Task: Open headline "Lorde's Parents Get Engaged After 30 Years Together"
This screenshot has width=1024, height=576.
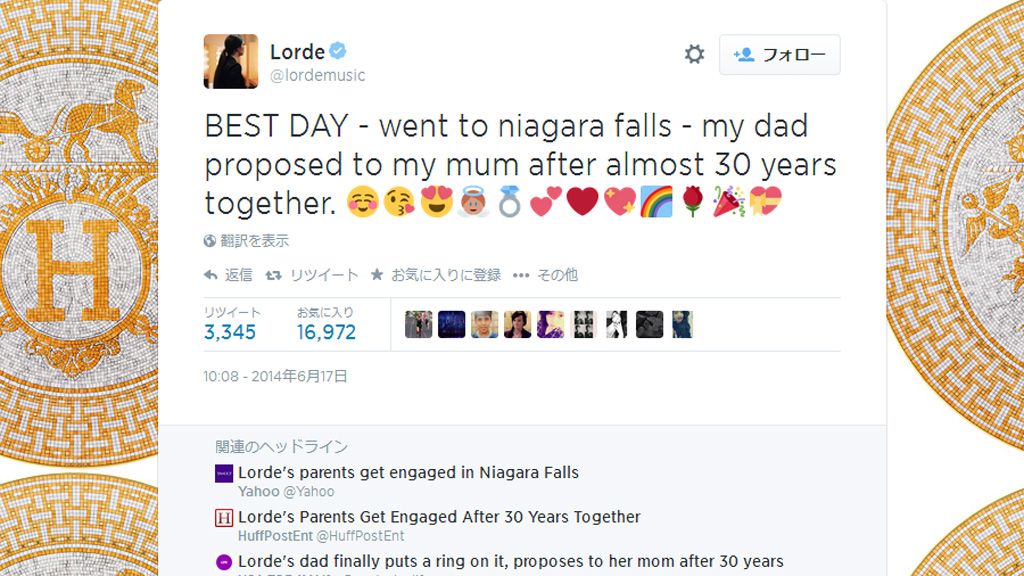Action: click(439, 517)
